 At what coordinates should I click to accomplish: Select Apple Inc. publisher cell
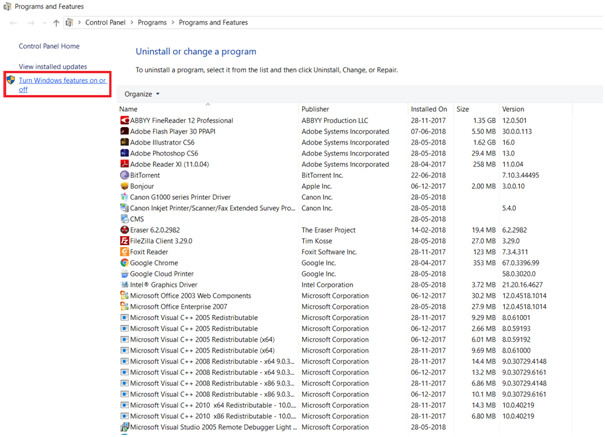316,186
